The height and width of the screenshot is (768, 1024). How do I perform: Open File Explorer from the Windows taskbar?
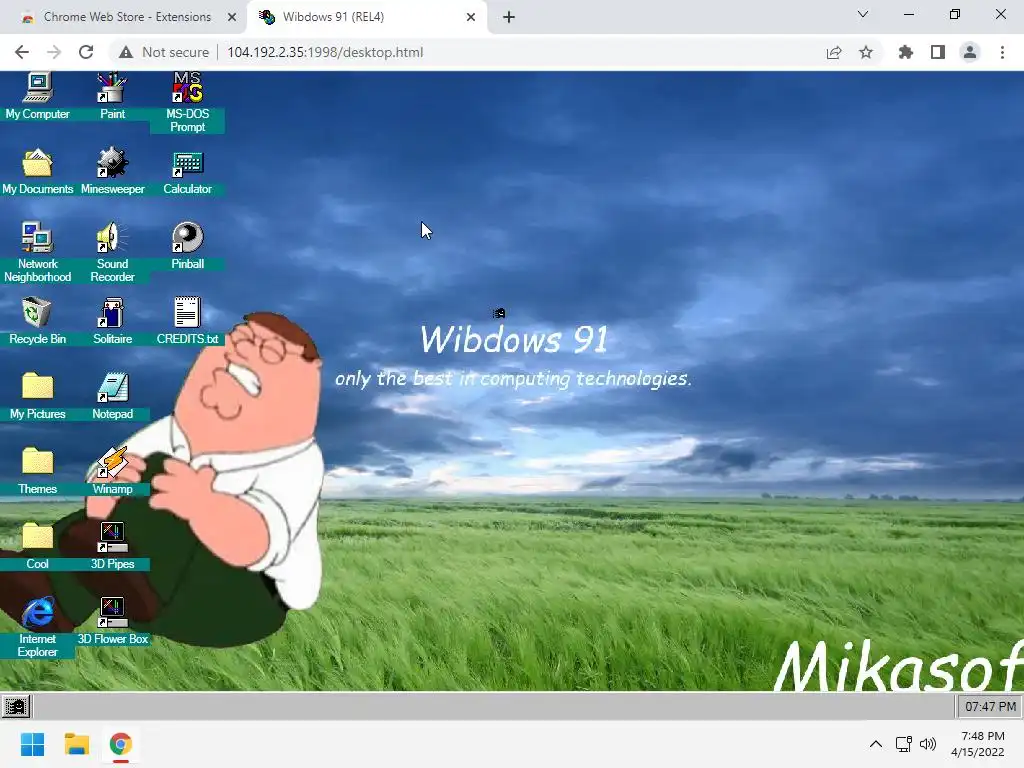point(76,744)
